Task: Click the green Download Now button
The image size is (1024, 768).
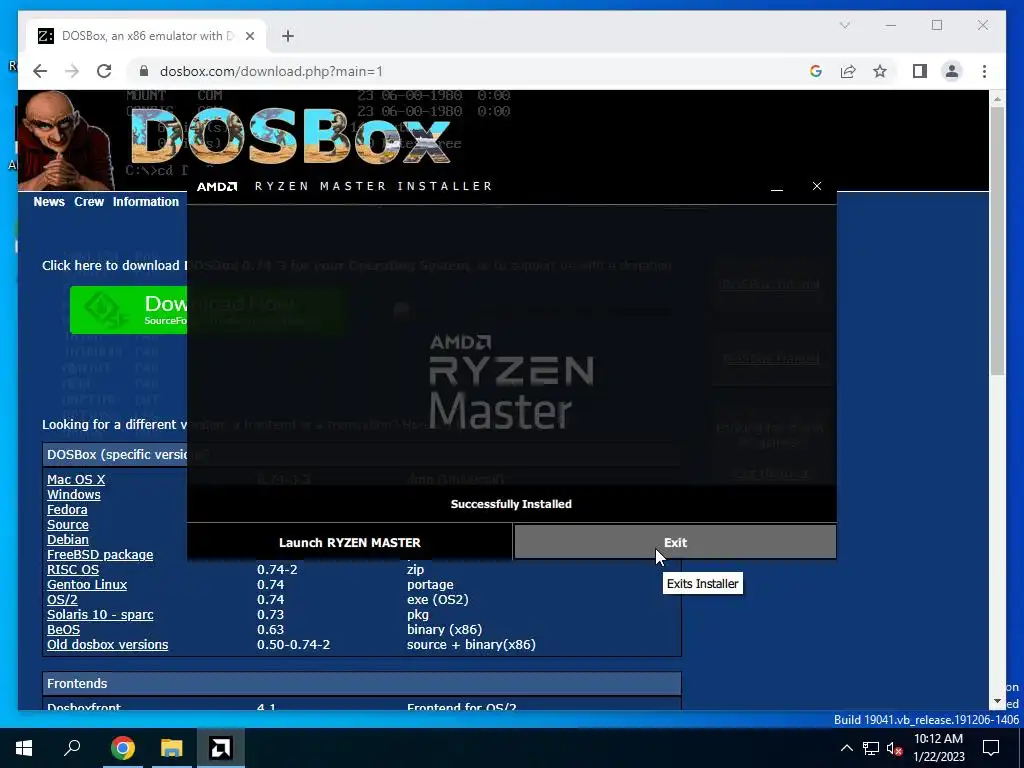Action: (129, 310)
